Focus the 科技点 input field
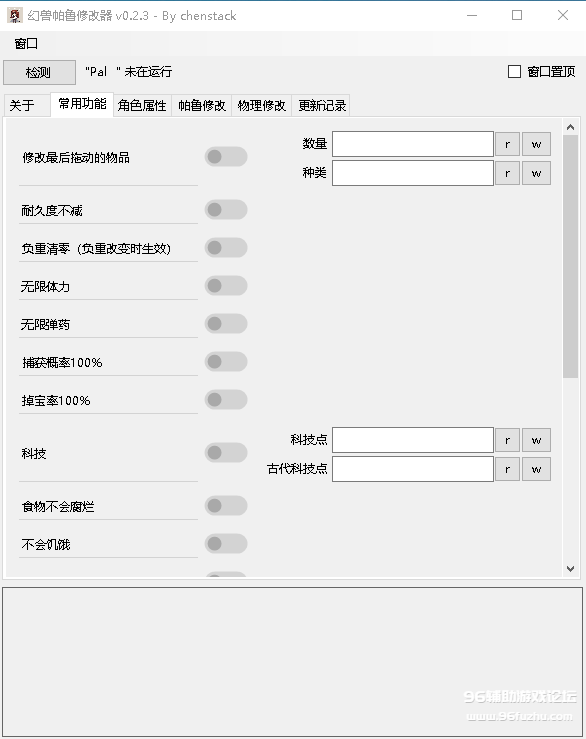Screen dimensions: 586x739 click(413, 440)
